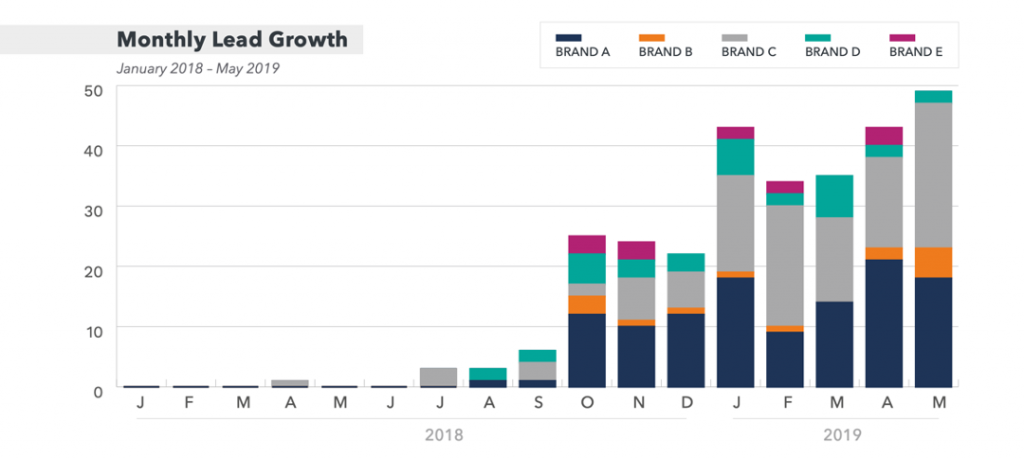Click the 2019 year label under axis

[842, 436]
